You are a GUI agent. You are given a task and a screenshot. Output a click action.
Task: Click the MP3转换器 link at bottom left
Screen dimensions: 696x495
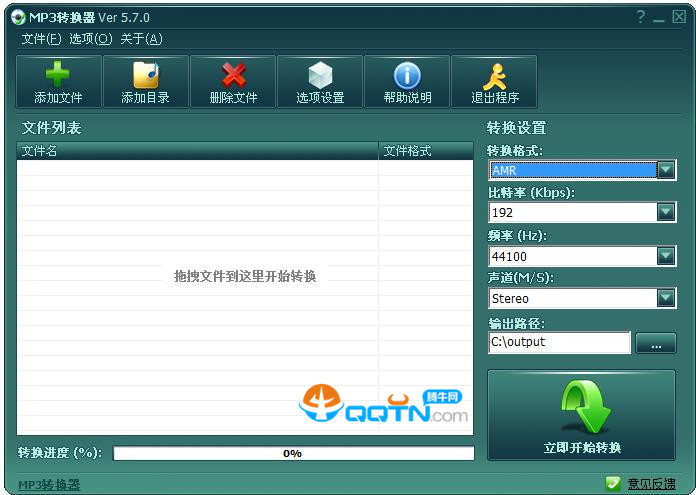tap(49, 485)
